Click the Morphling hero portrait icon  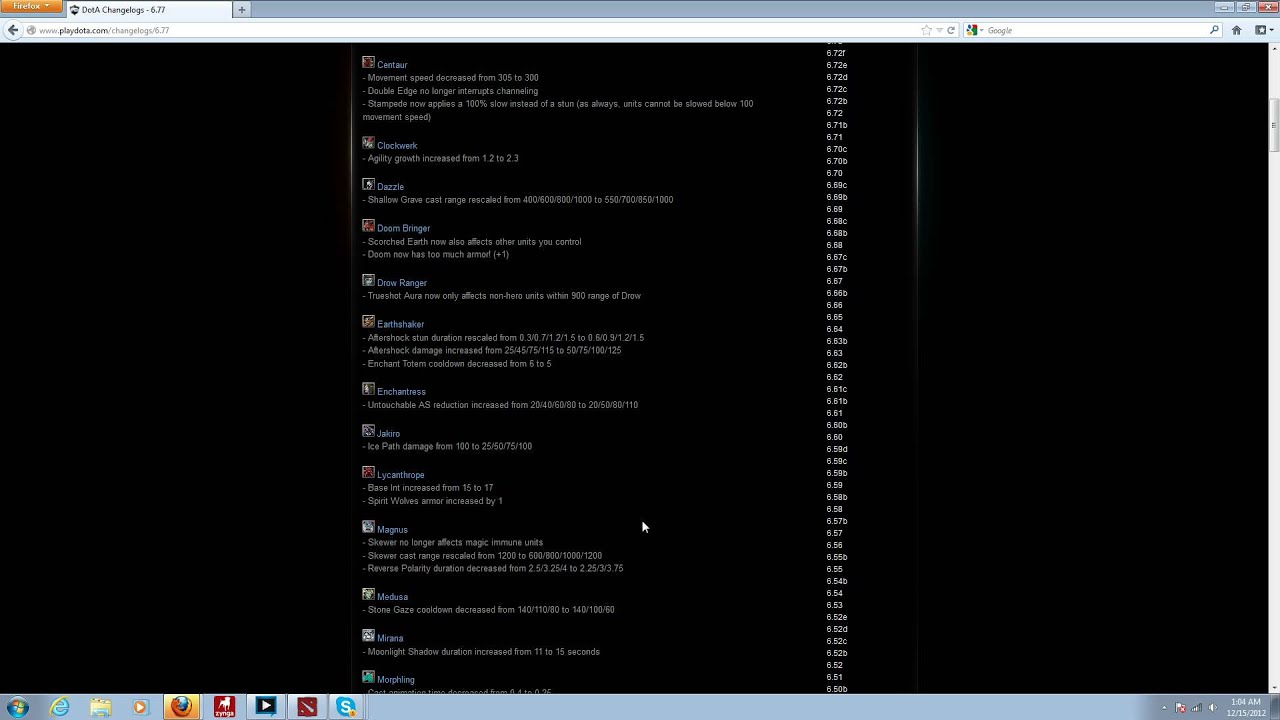coord(368,678)
